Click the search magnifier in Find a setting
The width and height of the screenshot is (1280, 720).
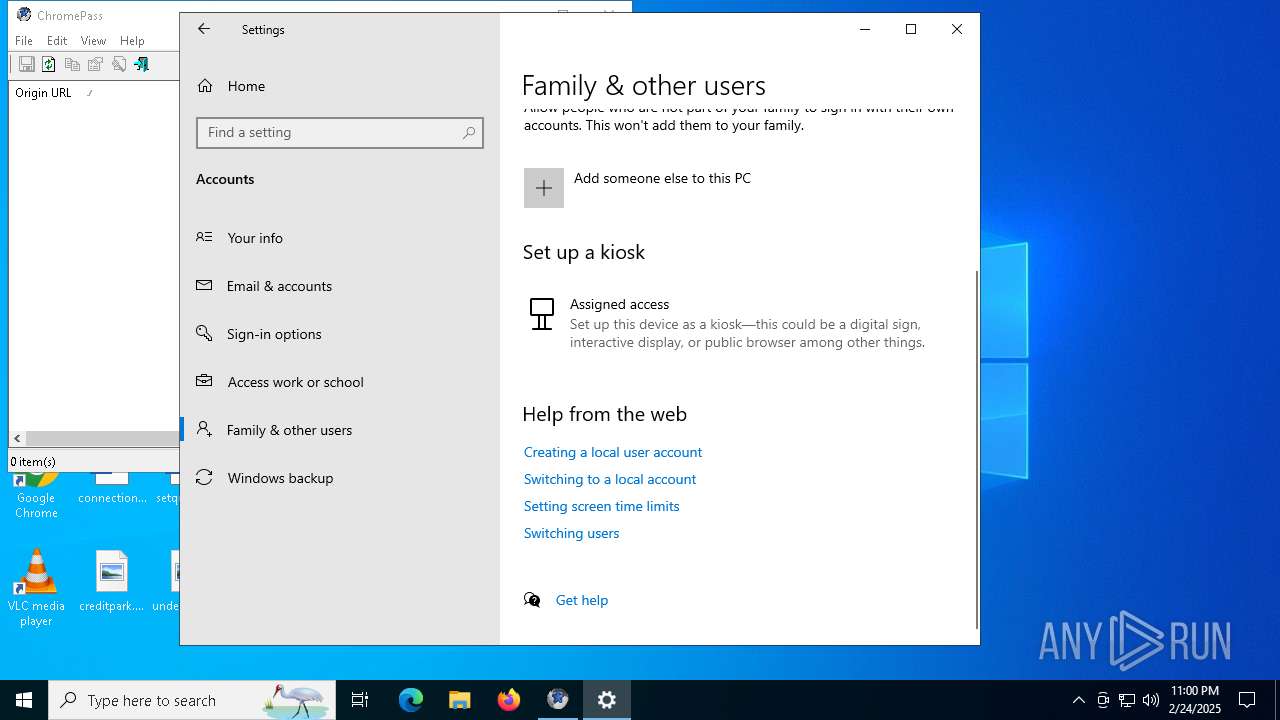[x=469, y=133]
